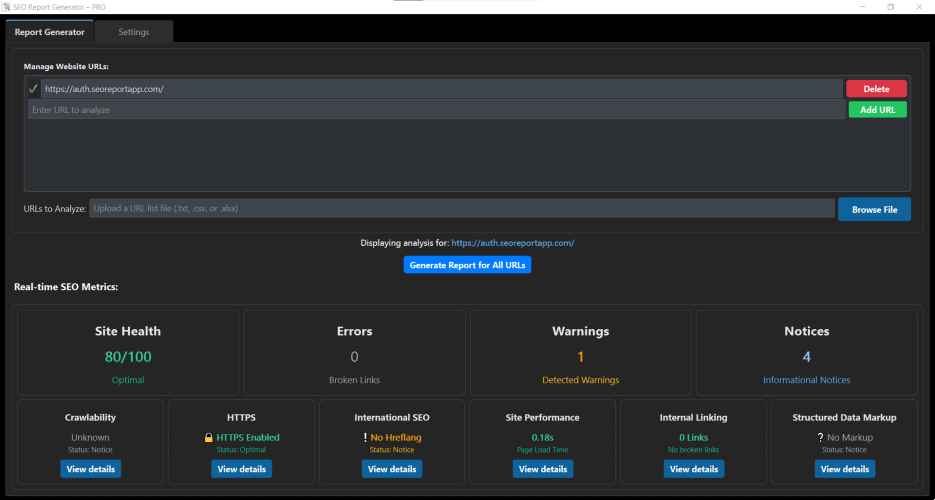
Task: Click the Site Health score 80/100
Action: (x=128, y=357)
